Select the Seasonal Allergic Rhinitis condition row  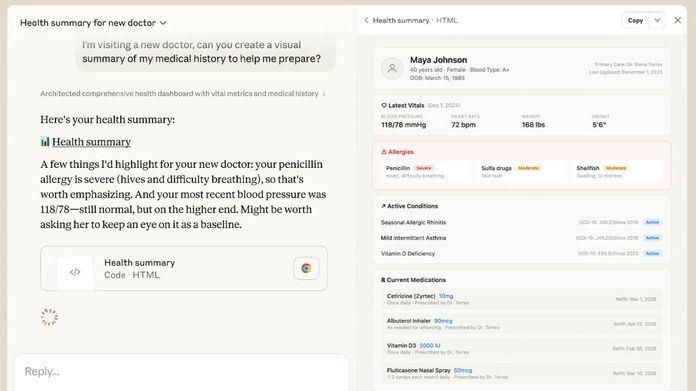tap(522, 222)
